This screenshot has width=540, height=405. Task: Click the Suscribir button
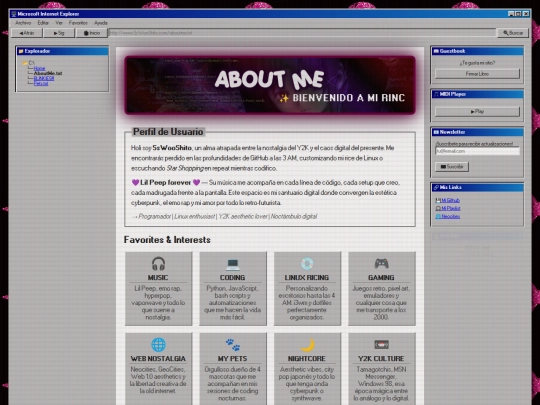tap(452, 167)
